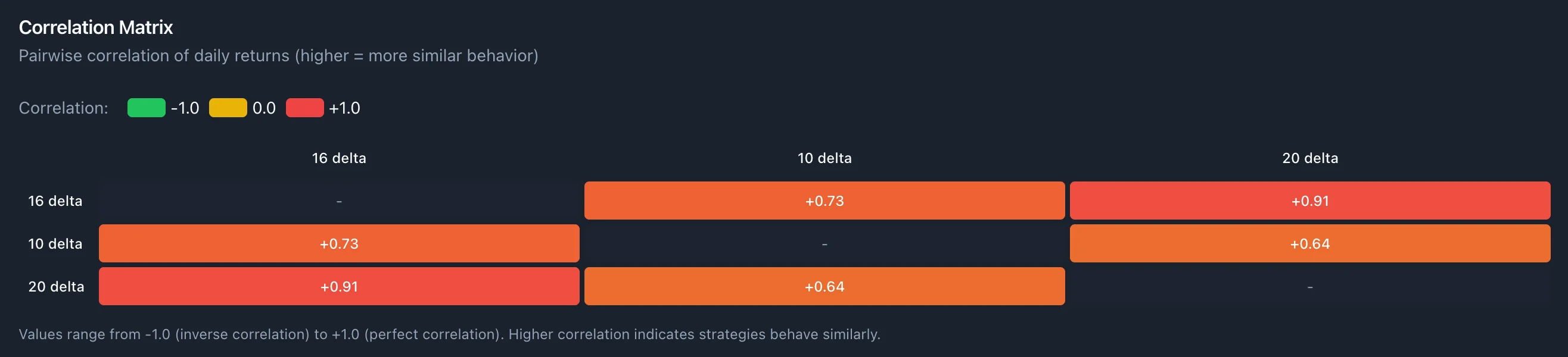Select the 16 delta column header

pyautogui.click(x=339, y=158)
